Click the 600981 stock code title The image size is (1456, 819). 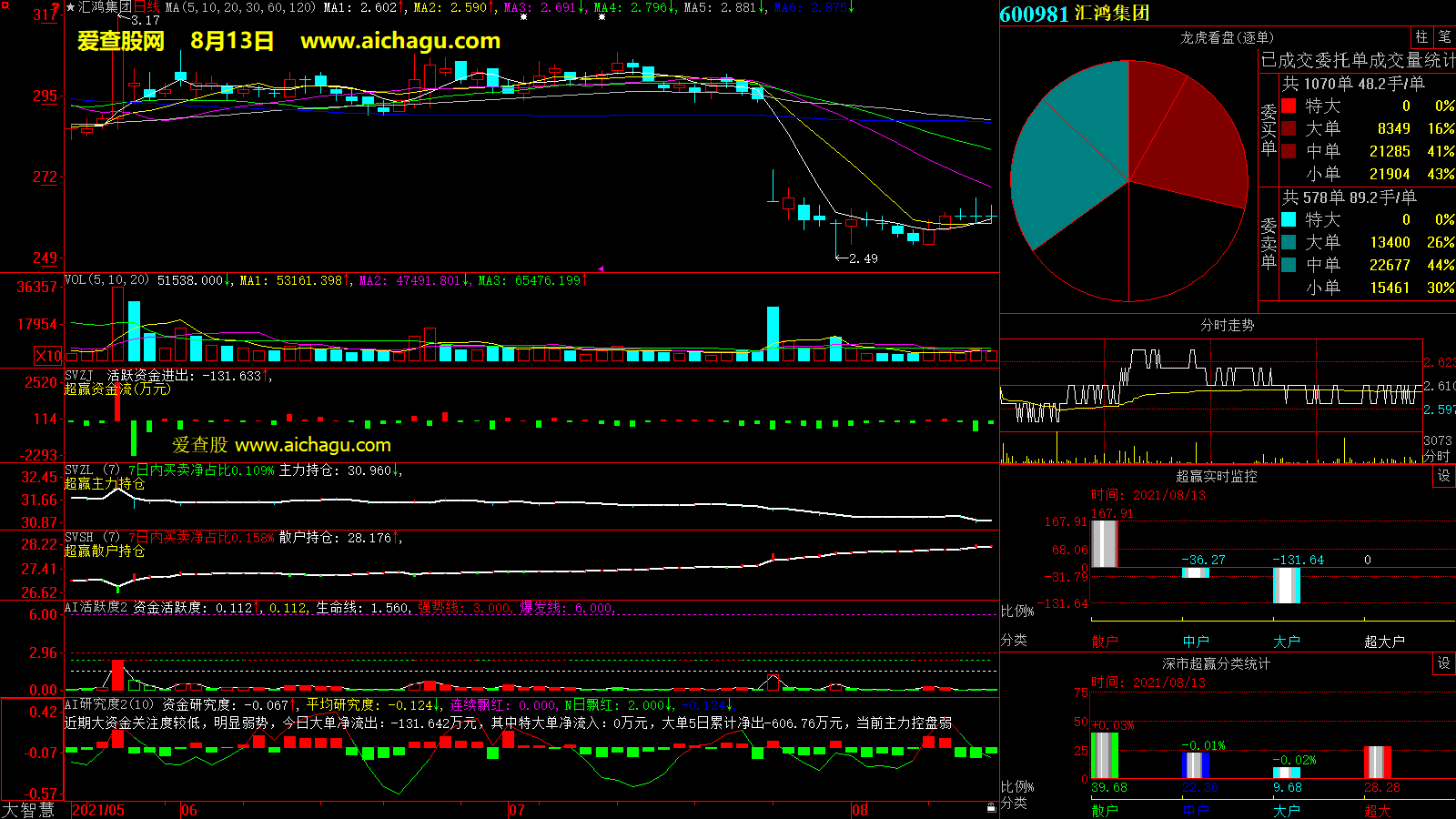tap(1034, 14)
